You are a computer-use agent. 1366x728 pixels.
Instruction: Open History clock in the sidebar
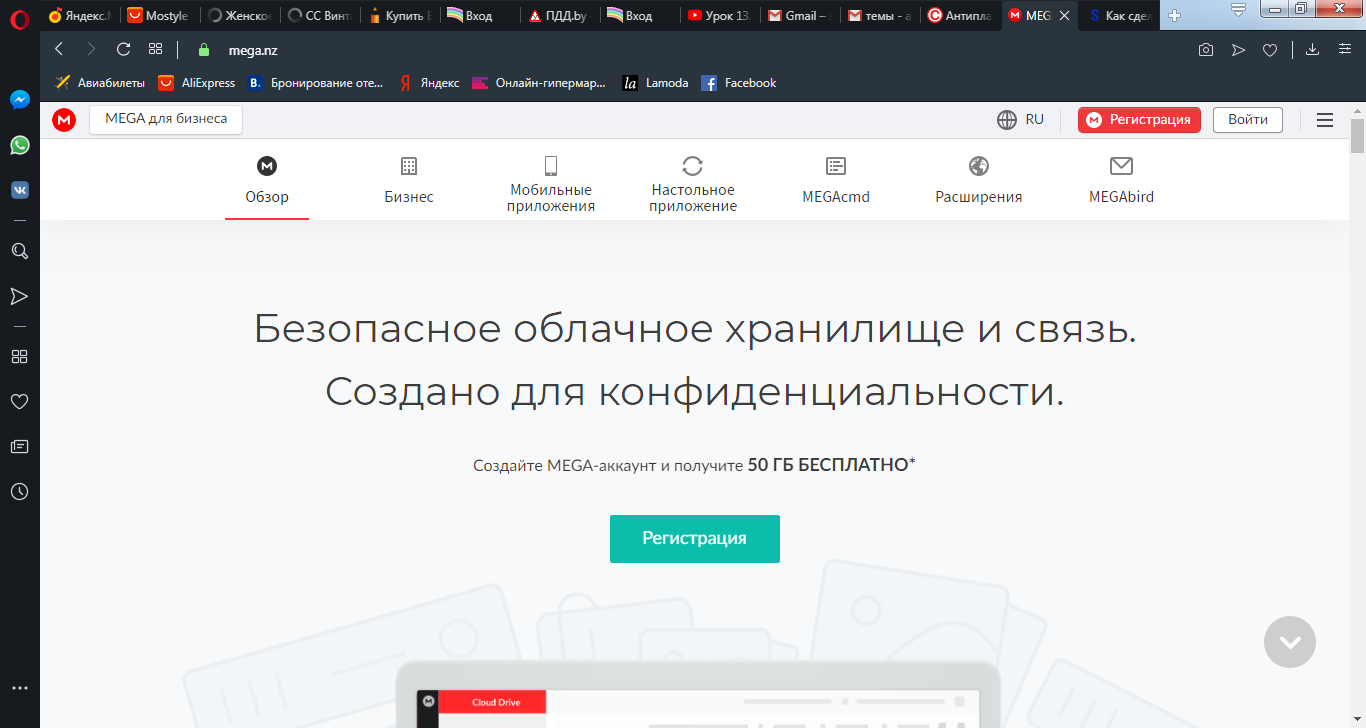pos(19,491)
